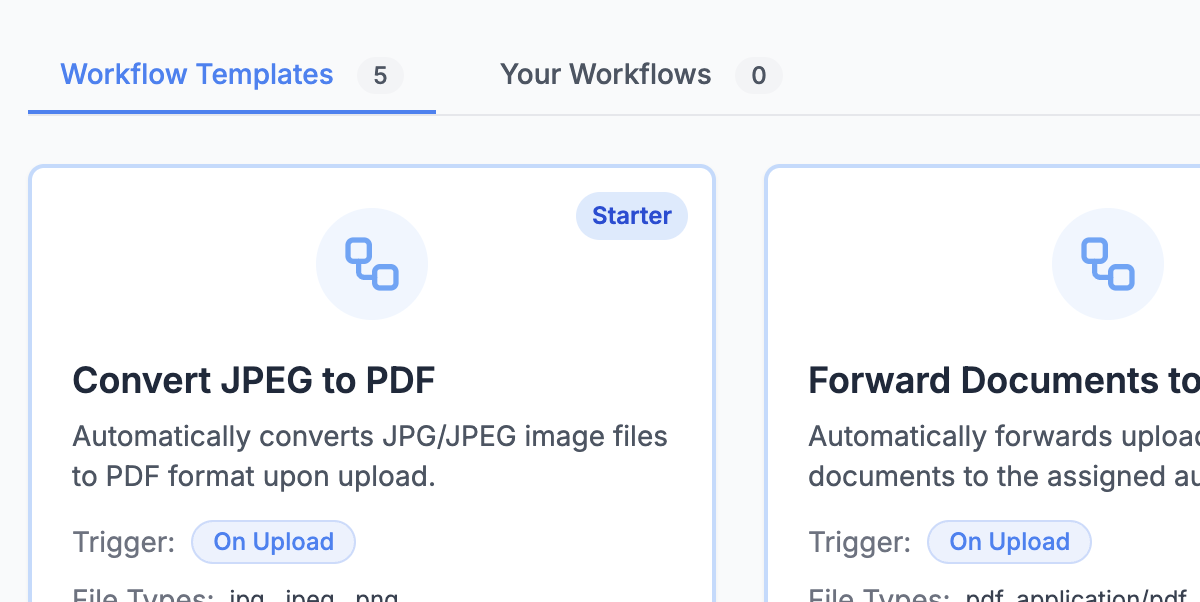Toggle the On Upload trigger pill on Forward Documents card
1200x602 pixels.
[1009, 541]
